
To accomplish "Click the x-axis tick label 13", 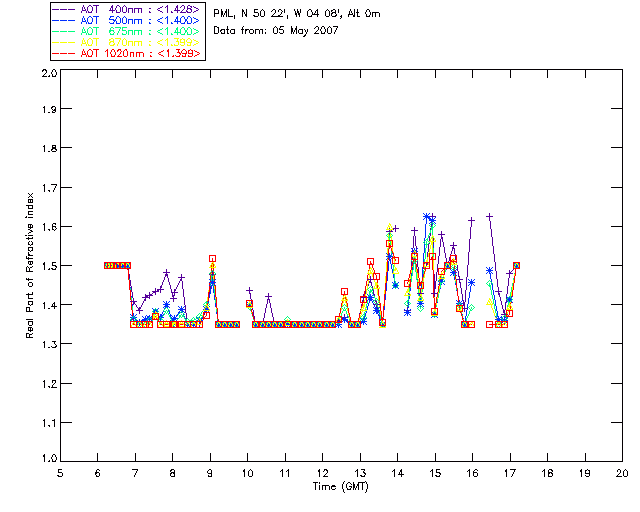I will coord(360,473).
